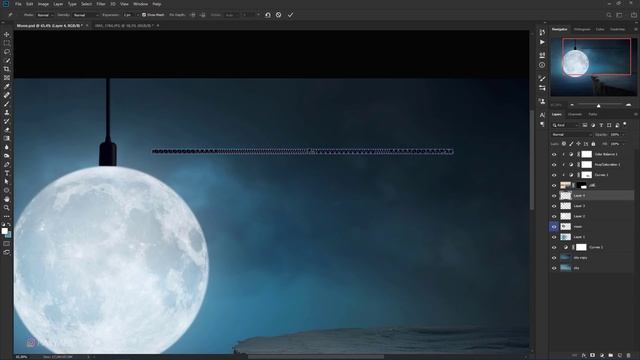Hide the moon layer

tap(554, 227)
